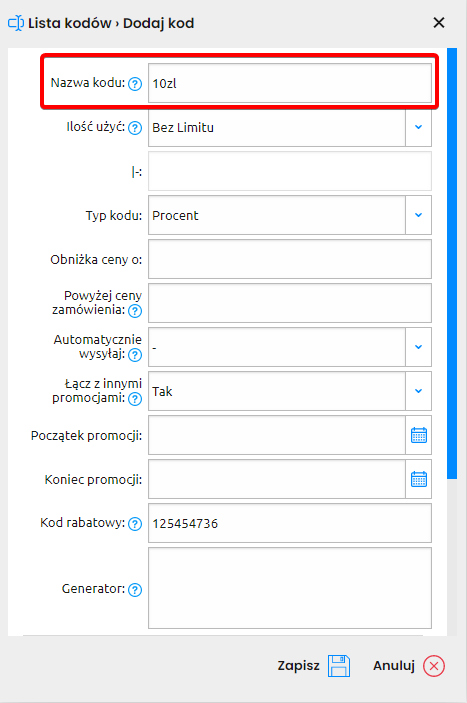Click the blue vertical scrollbar
The height and width of the screenshot is (703, 467).
(x=452, y=264)
